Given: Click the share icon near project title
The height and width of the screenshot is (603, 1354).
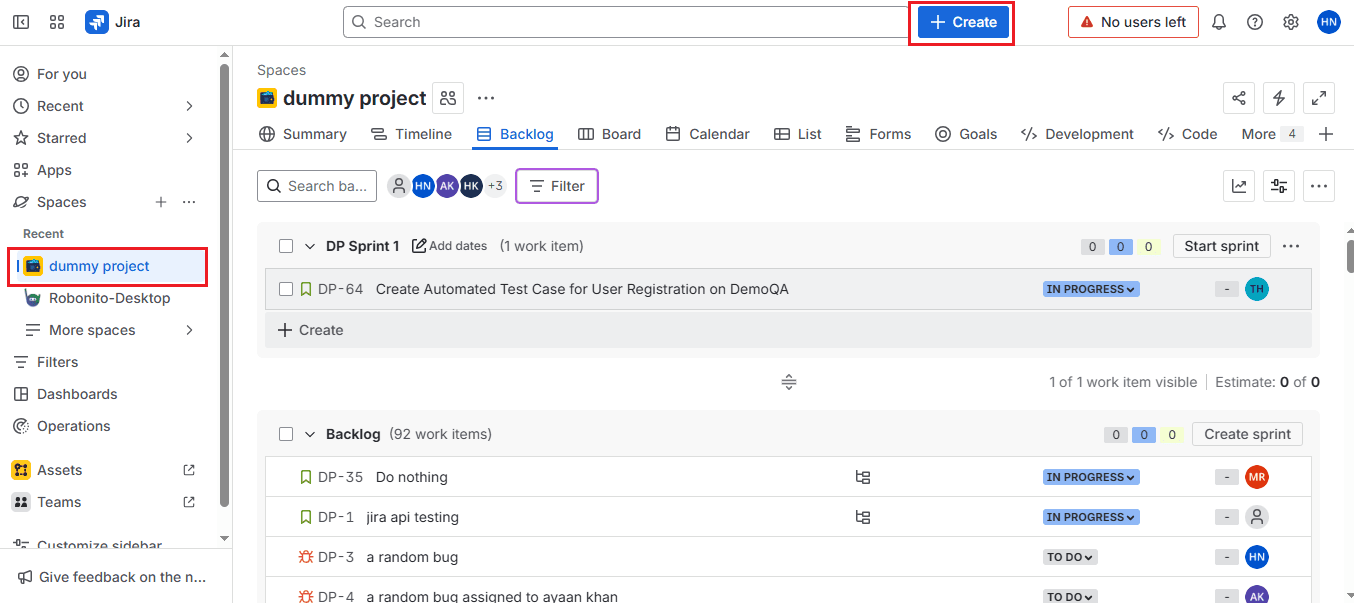Looking at the screenshot, I should pos(1239,98).
